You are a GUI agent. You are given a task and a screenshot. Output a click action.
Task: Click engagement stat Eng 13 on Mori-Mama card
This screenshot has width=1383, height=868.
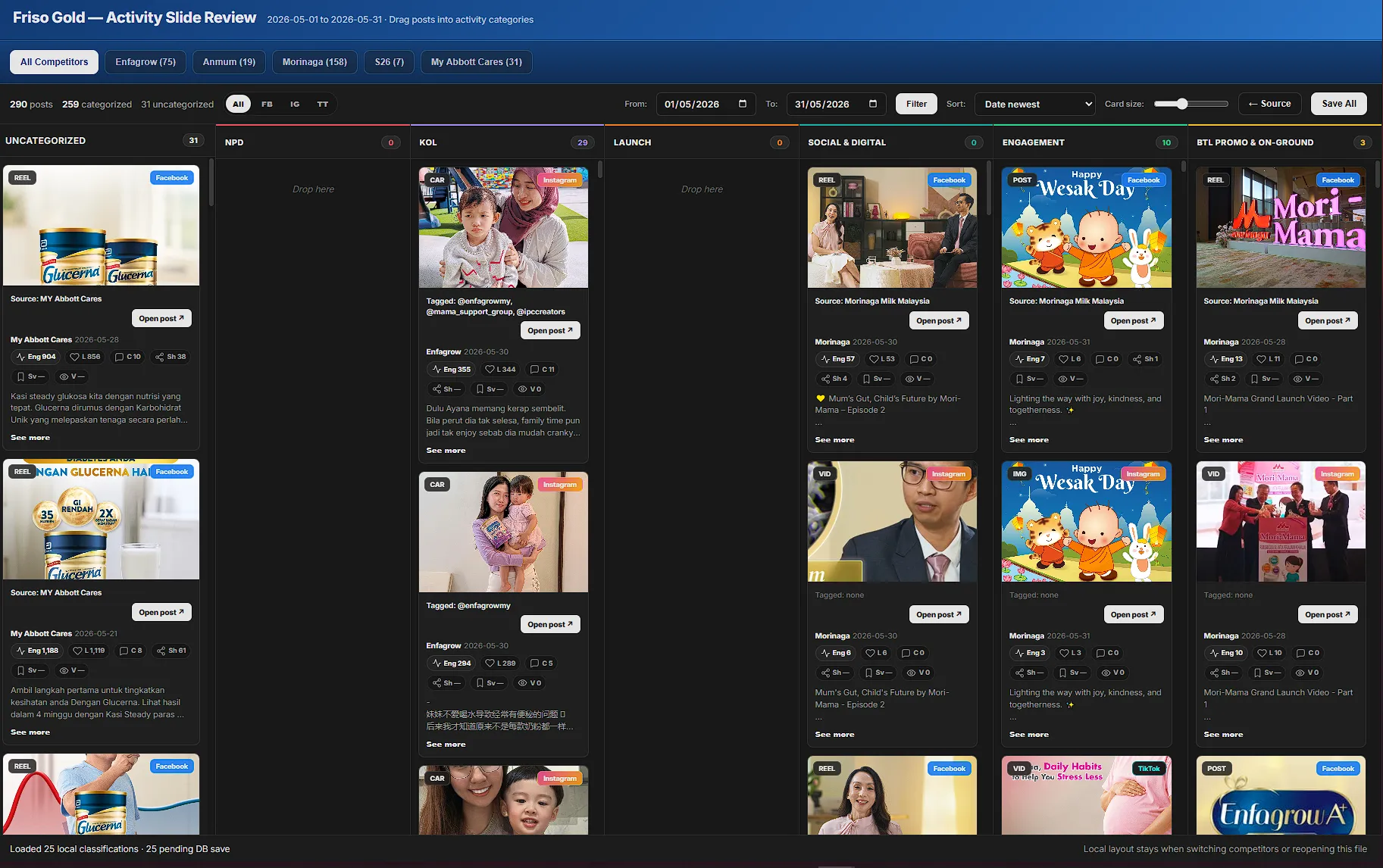pyautogui.click(x=1226, y=359)
